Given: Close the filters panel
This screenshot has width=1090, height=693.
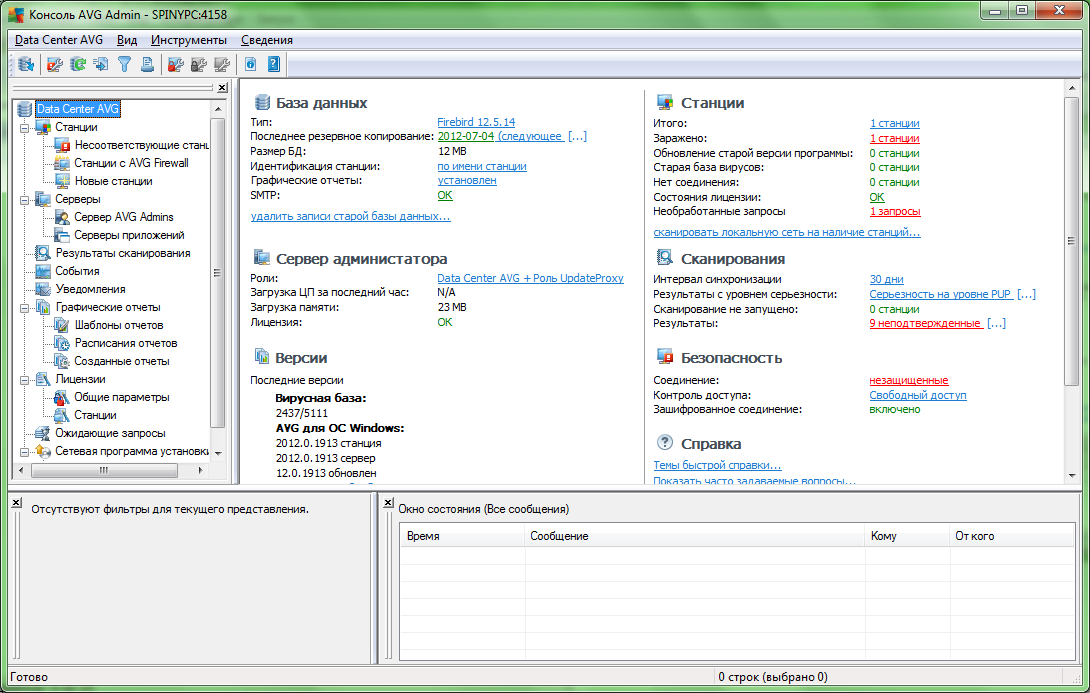Looking at the screenshot, I should 16,502.
